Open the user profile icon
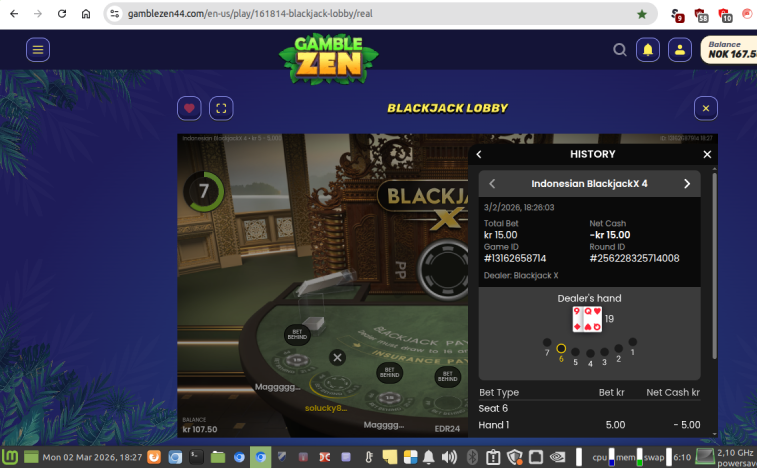The height and width of the screenshot is (469, 757). click(679, 49)
